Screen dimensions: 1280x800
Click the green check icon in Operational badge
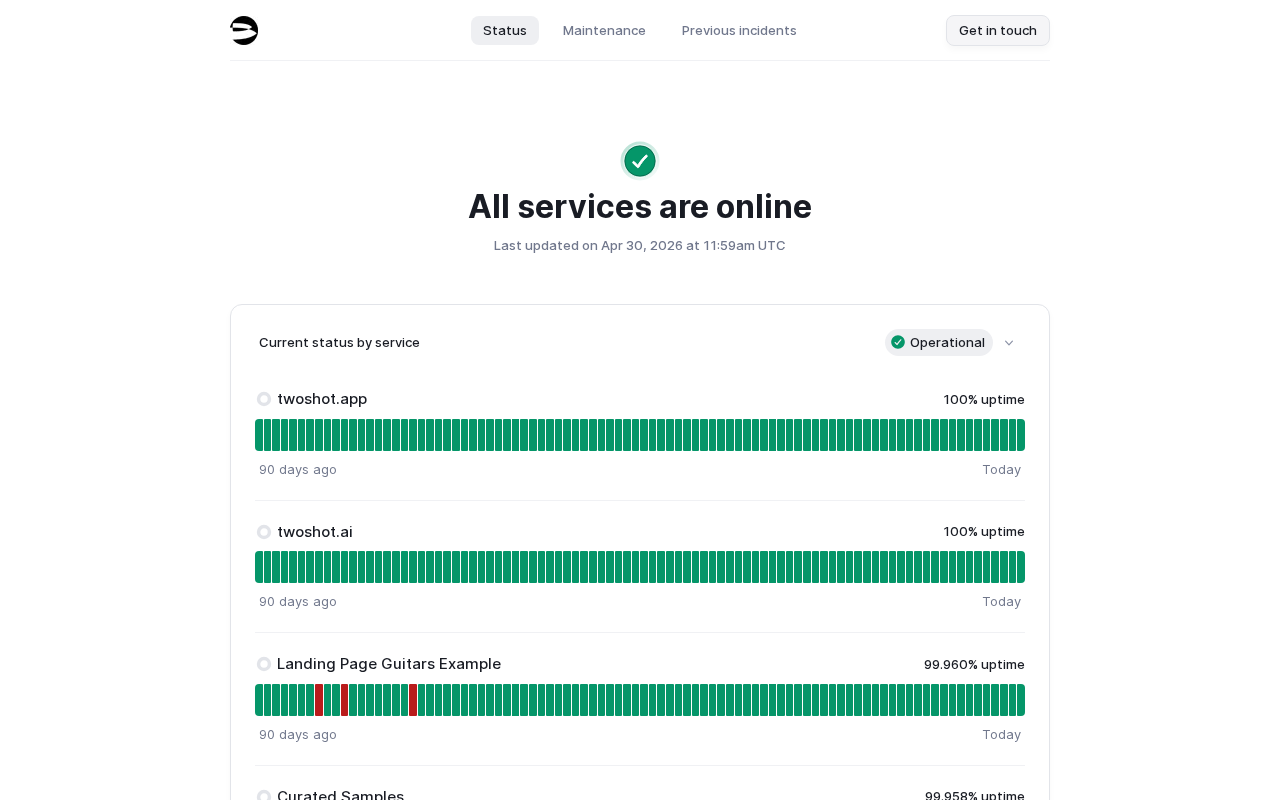898,342
